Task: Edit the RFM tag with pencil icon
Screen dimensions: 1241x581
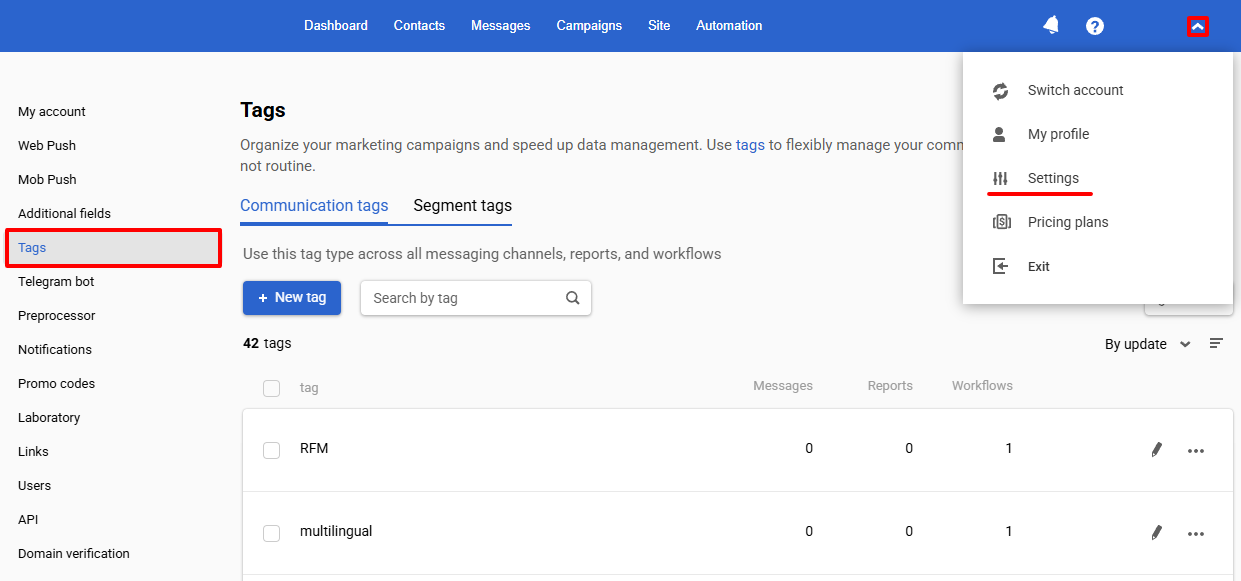Action: 1157,450
